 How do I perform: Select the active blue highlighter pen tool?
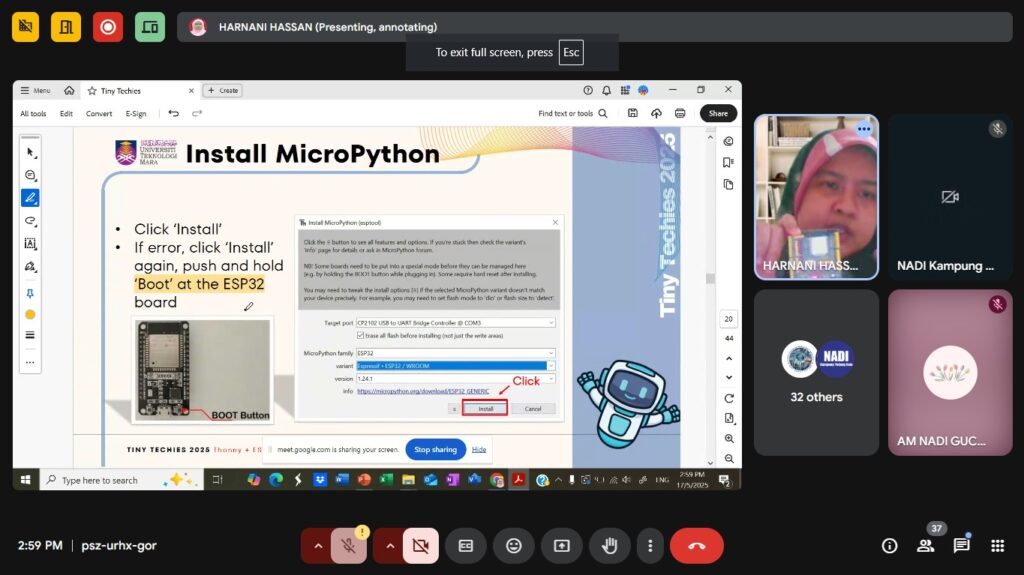coord(30,198)
